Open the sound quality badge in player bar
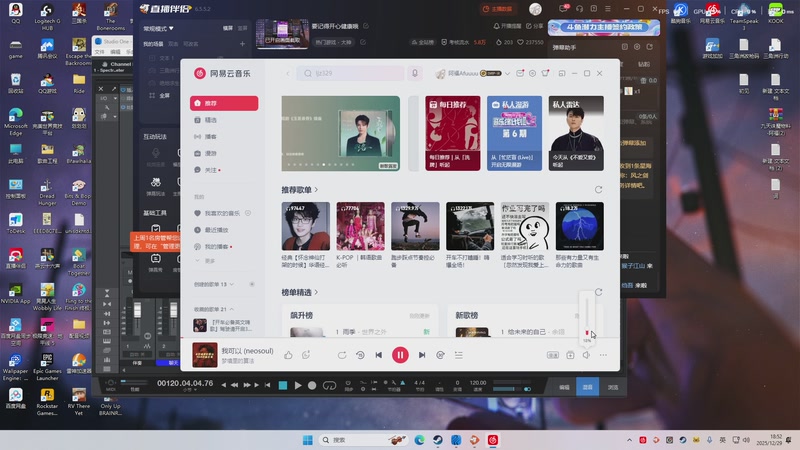This screenshot has height=450, width=800. pos(553,355)
